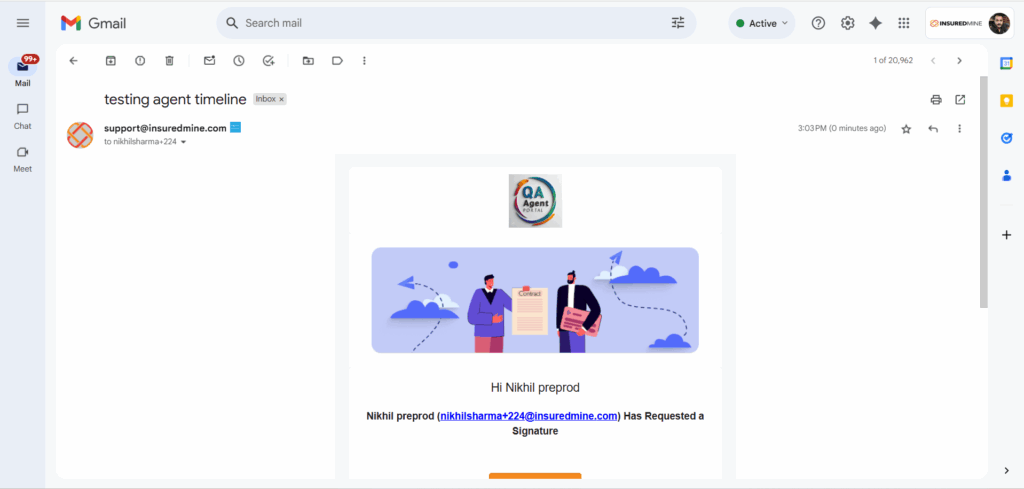Image resolution: width=1024 pixels, height=489 pixels.
Task: Open More options in email toolbar
Action: click(364, 61)
